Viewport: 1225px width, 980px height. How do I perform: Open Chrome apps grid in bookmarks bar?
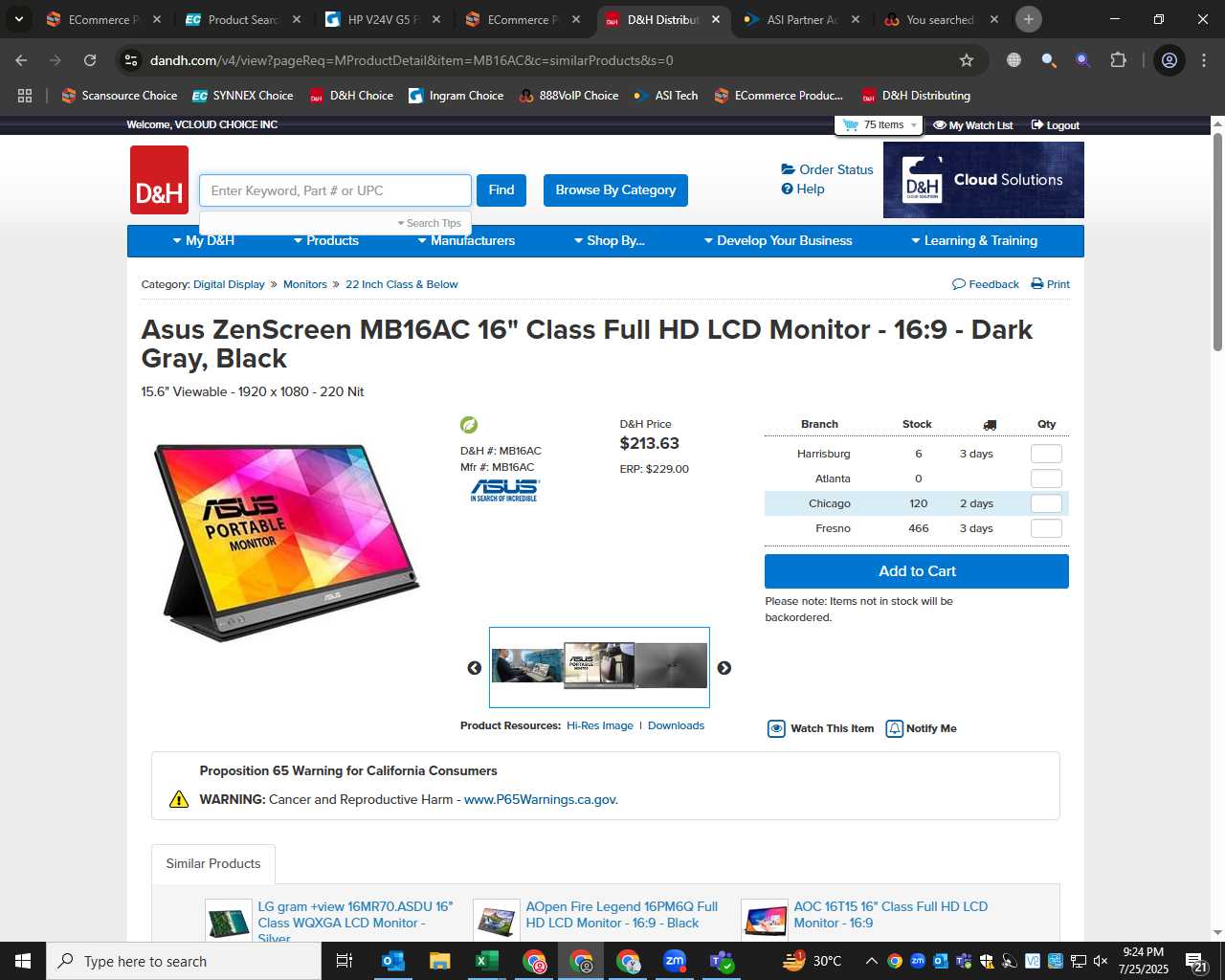tap(25, 96)
